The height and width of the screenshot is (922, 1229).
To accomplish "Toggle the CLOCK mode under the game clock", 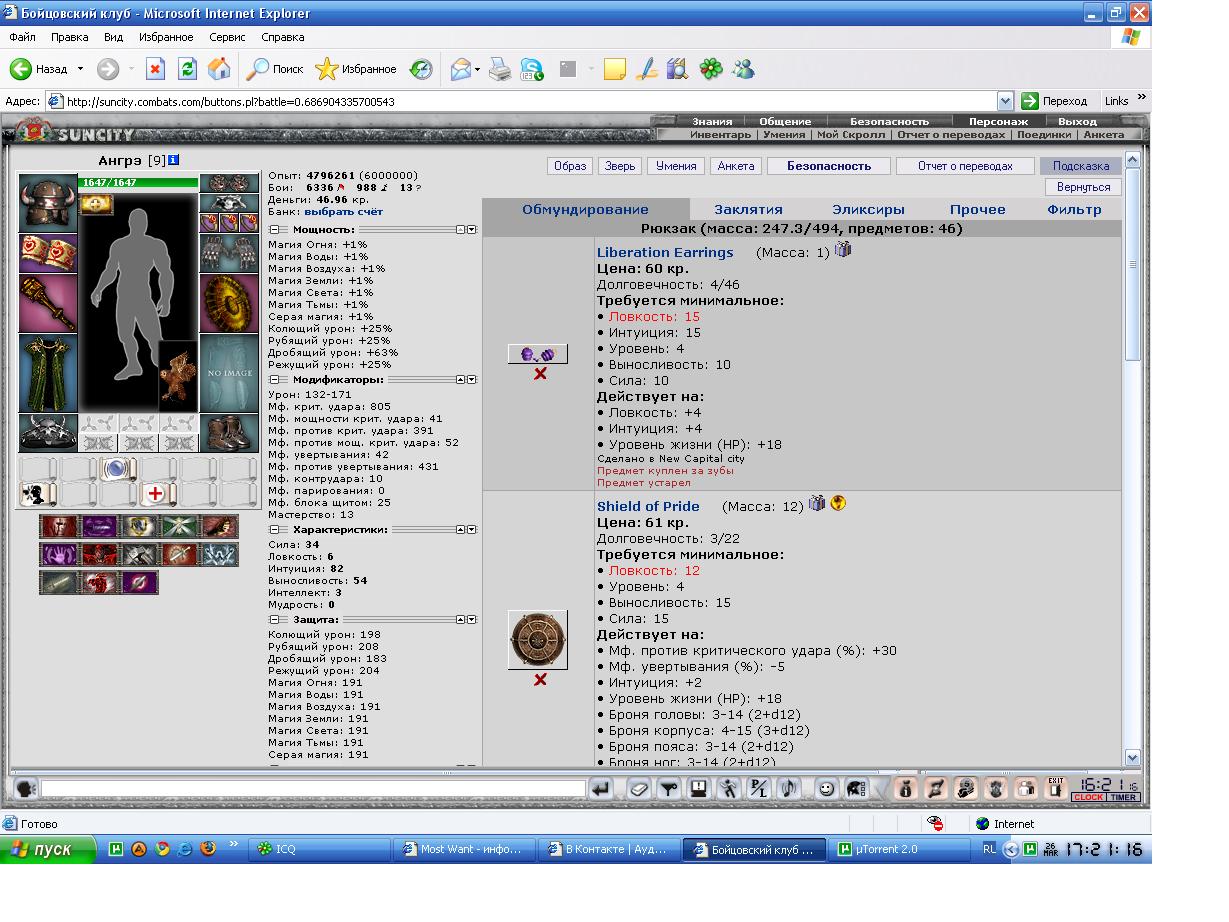I will tap(1088, 798).
